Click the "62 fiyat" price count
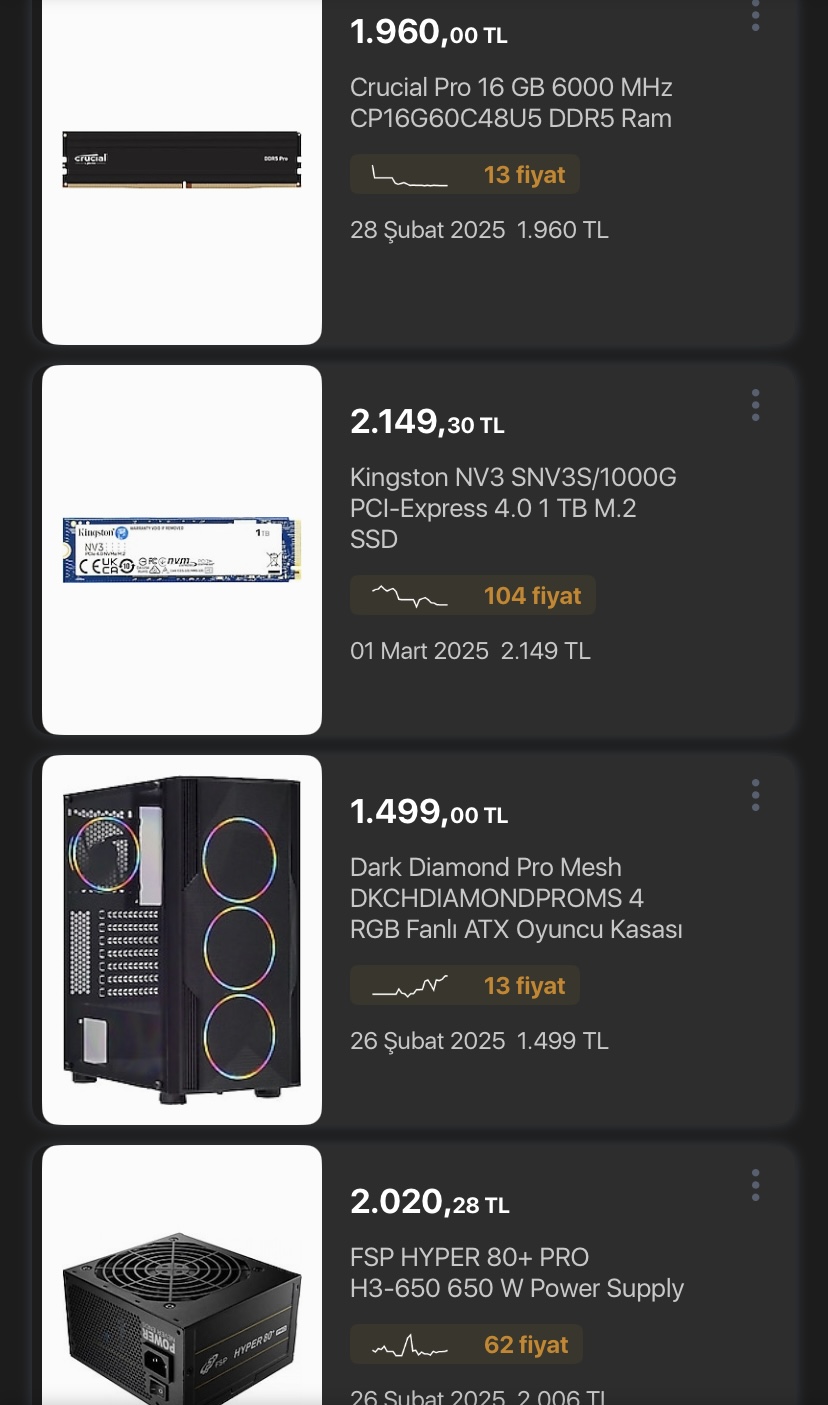This screenshot has width=828, height=1405. [526, 1346]
